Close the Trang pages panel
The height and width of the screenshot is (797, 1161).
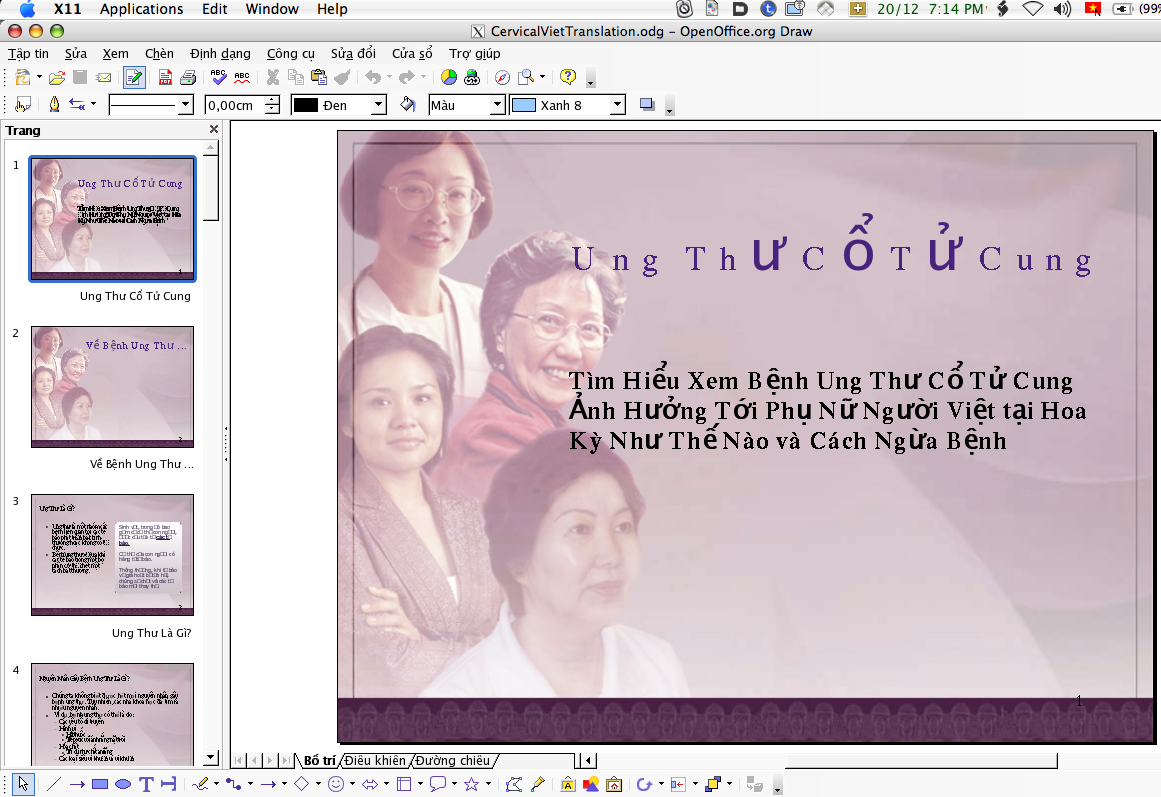(x=214, y=129)
